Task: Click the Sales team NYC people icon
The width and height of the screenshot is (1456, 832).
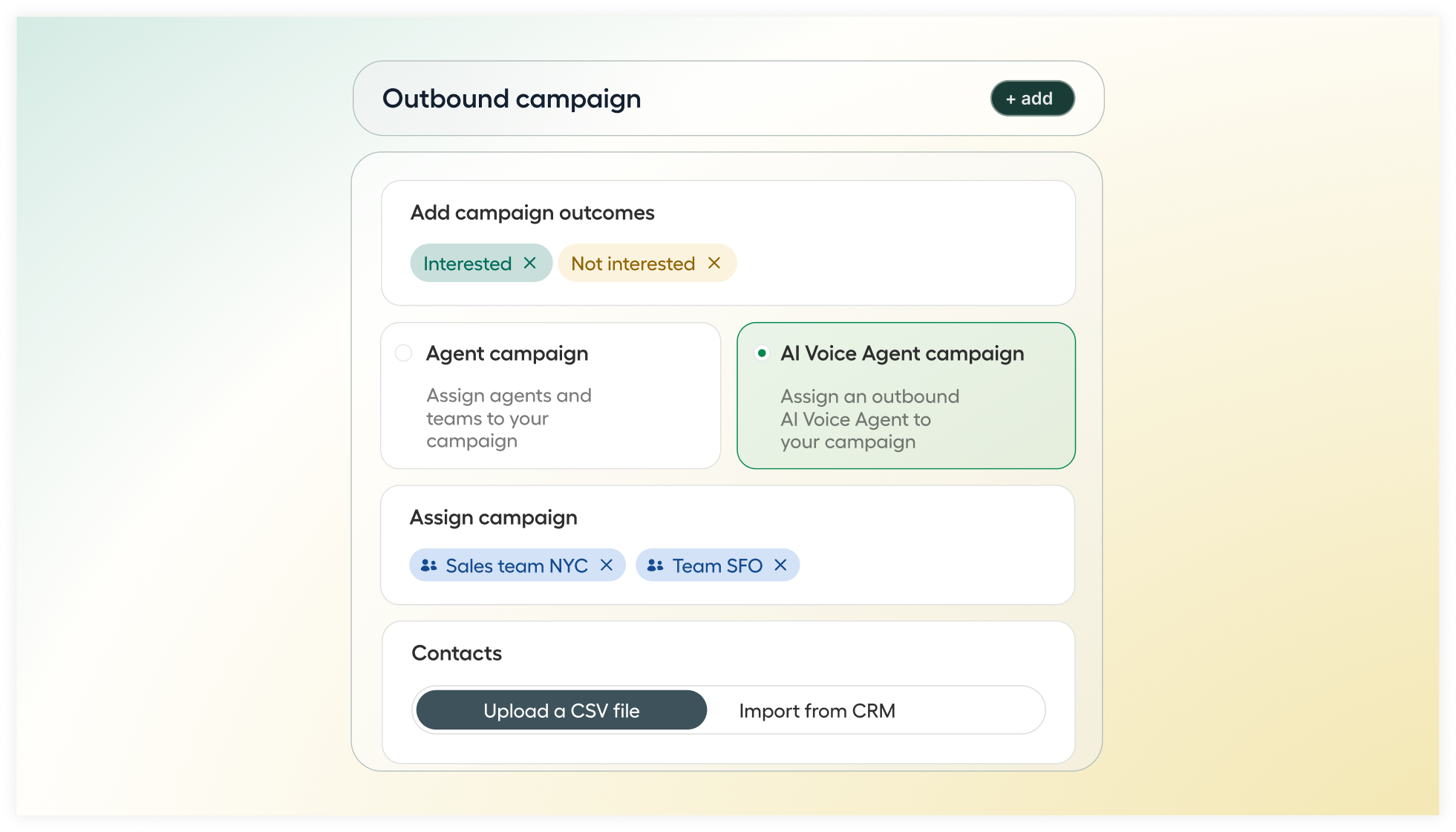Action: [428, 566]
